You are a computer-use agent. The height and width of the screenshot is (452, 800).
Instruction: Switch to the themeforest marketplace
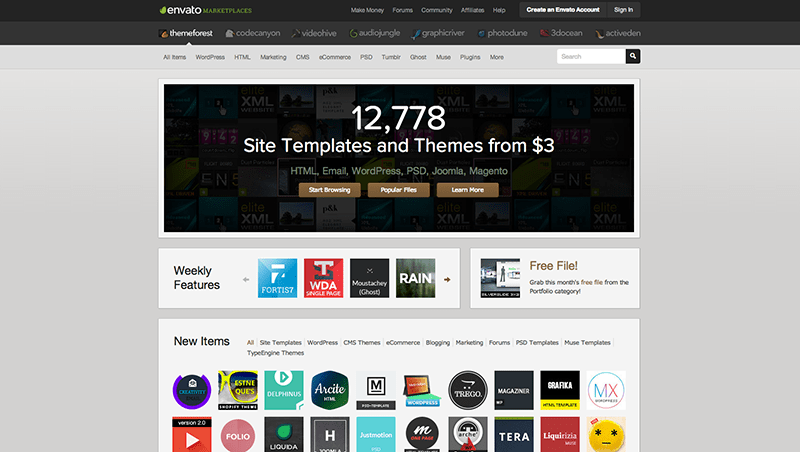tap(186, 33)
